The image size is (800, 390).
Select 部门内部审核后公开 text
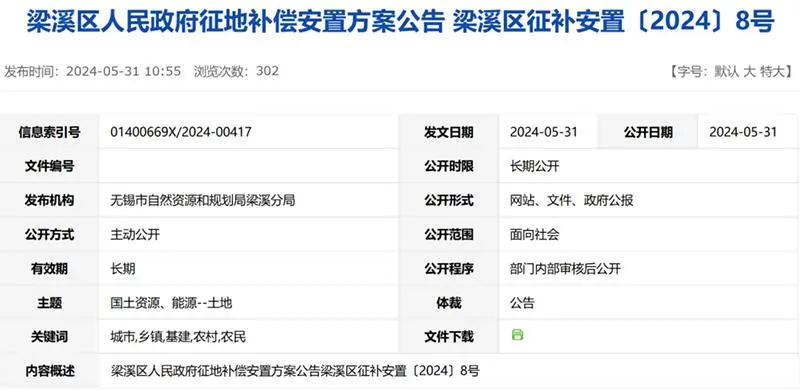(x=565, y=269)
